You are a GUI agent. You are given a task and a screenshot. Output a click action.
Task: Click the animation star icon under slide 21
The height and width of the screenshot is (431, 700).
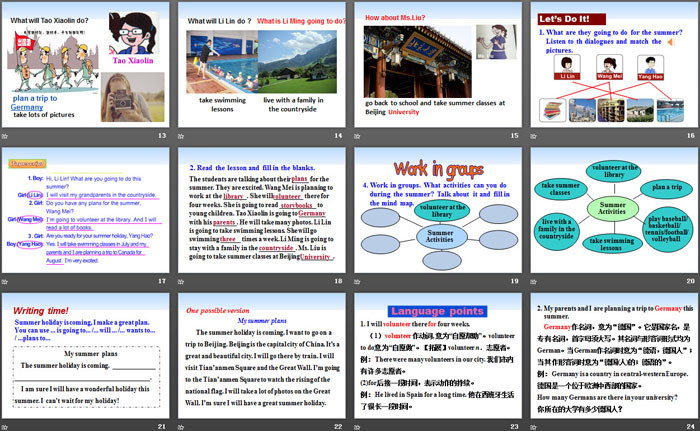(x=5, y=427)
